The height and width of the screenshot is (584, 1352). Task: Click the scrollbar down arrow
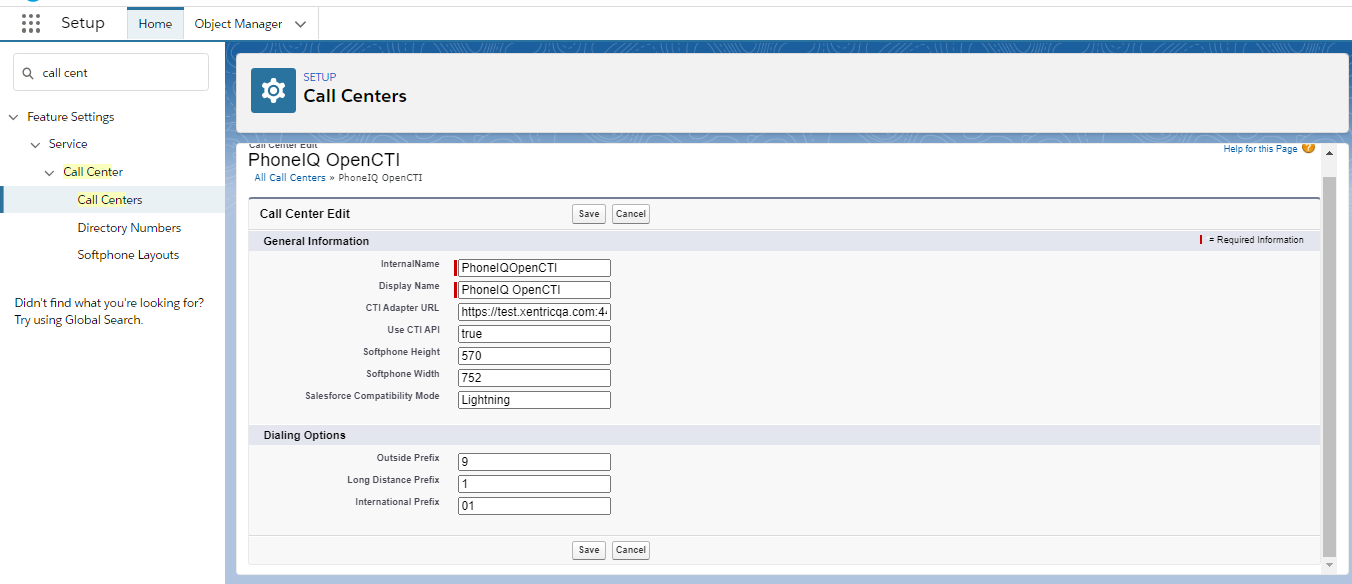pos(1329,565)
